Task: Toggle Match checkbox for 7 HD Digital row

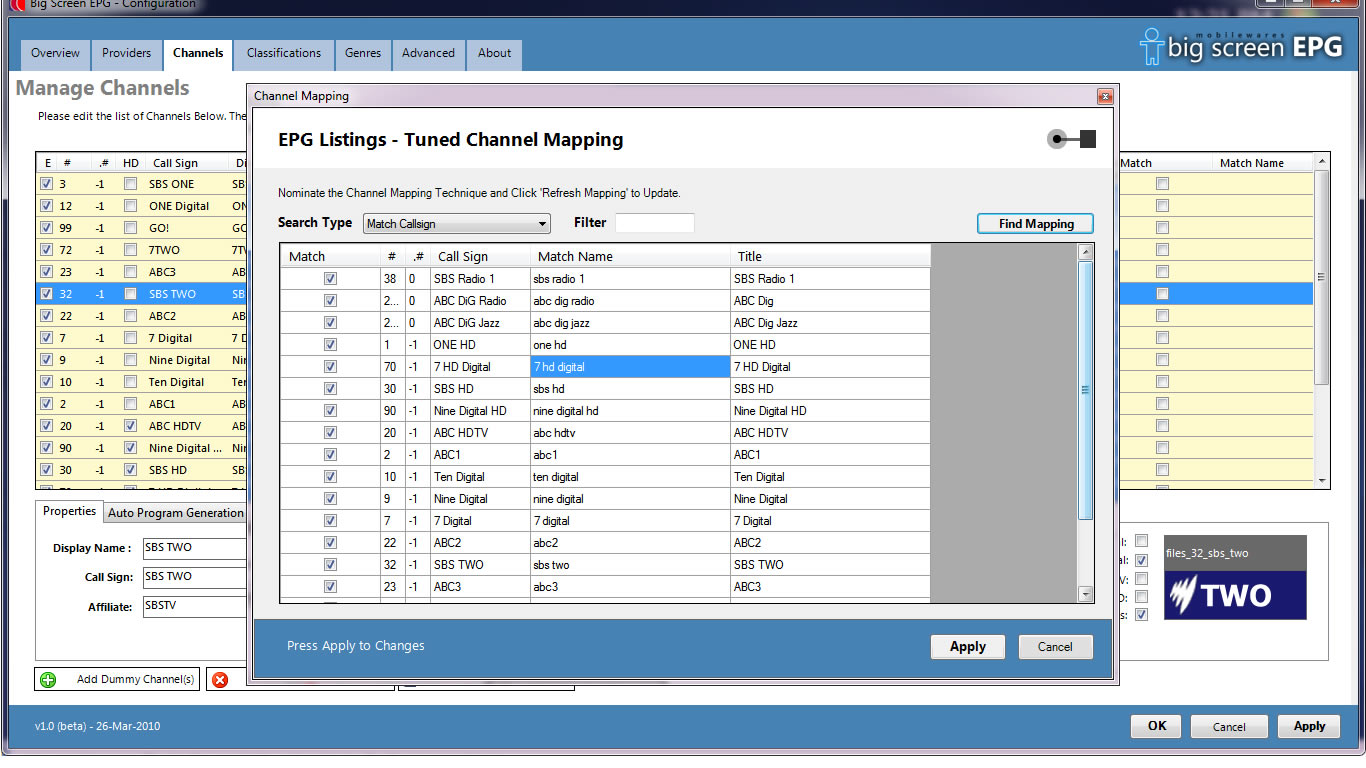Action: [330, 367]
